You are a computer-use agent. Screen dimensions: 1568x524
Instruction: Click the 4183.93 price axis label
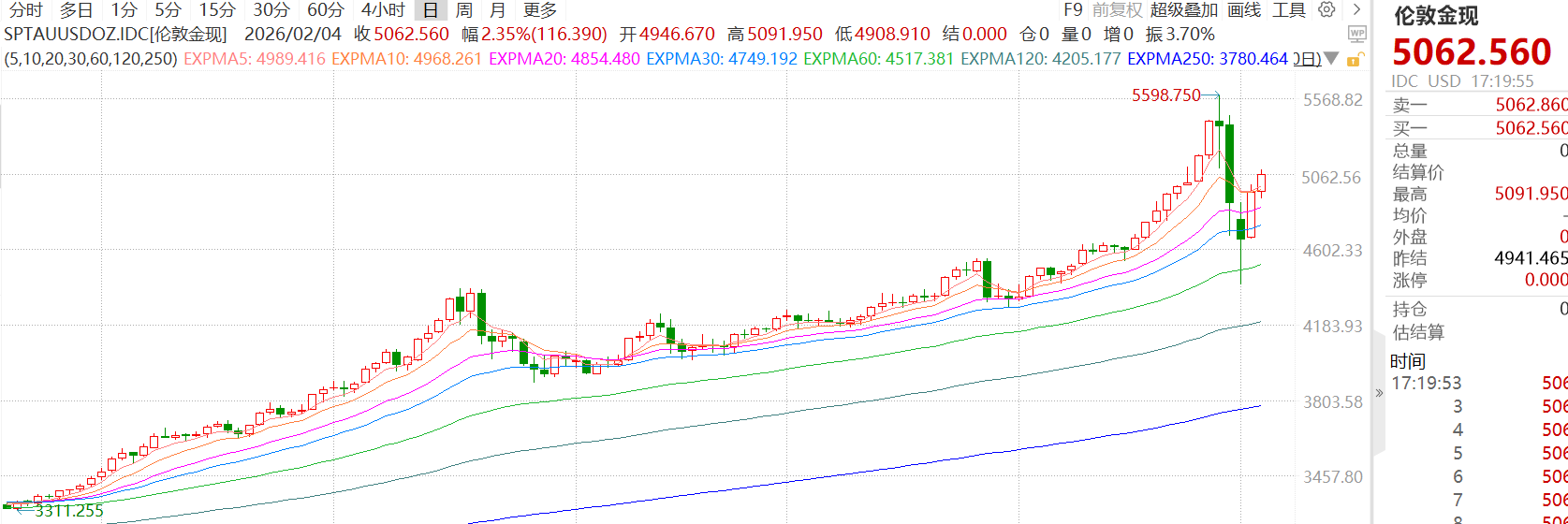tap(1333, 327)
